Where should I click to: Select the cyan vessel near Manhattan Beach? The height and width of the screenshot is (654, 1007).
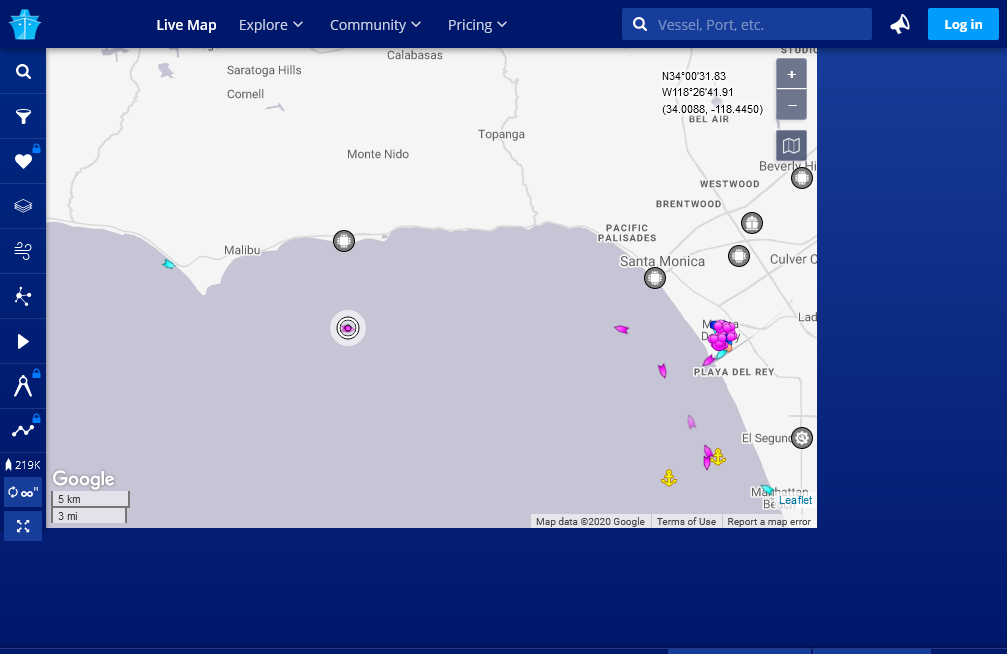click(767, 490)
